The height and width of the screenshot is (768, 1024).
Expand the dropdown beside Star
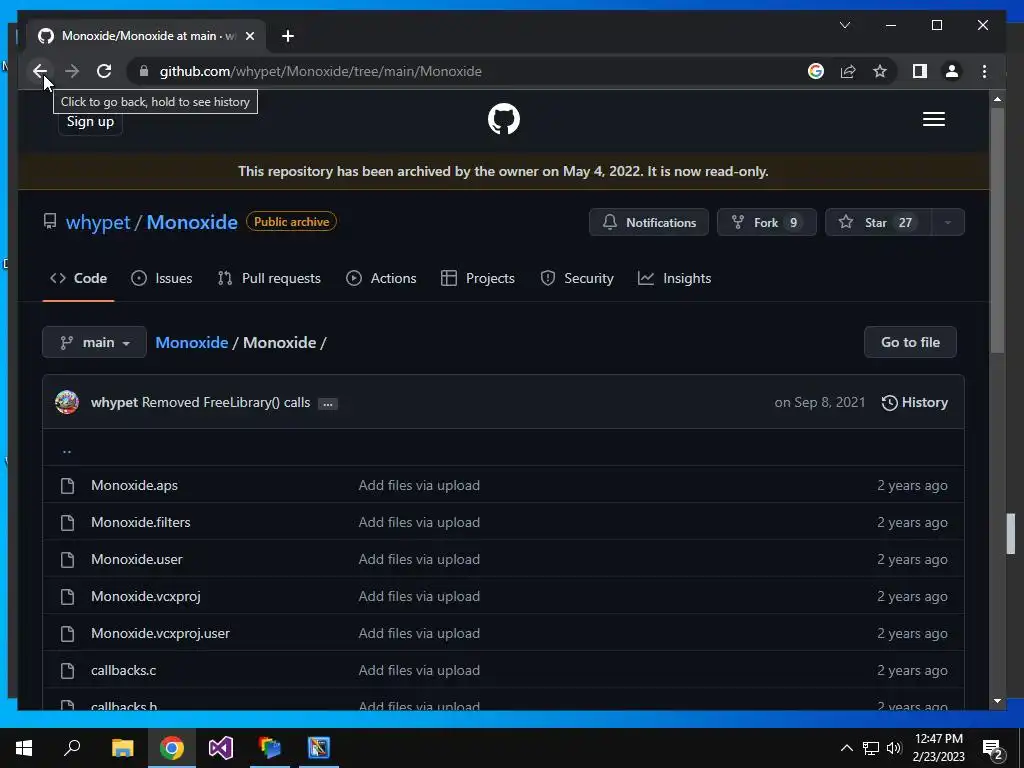[948, 222]
